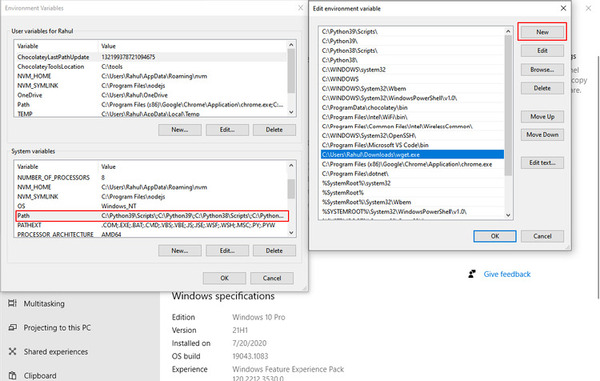Select ChocolateyToolsLocation user variable row
Screen dimensions: 600x381
[x=151, y=67]
